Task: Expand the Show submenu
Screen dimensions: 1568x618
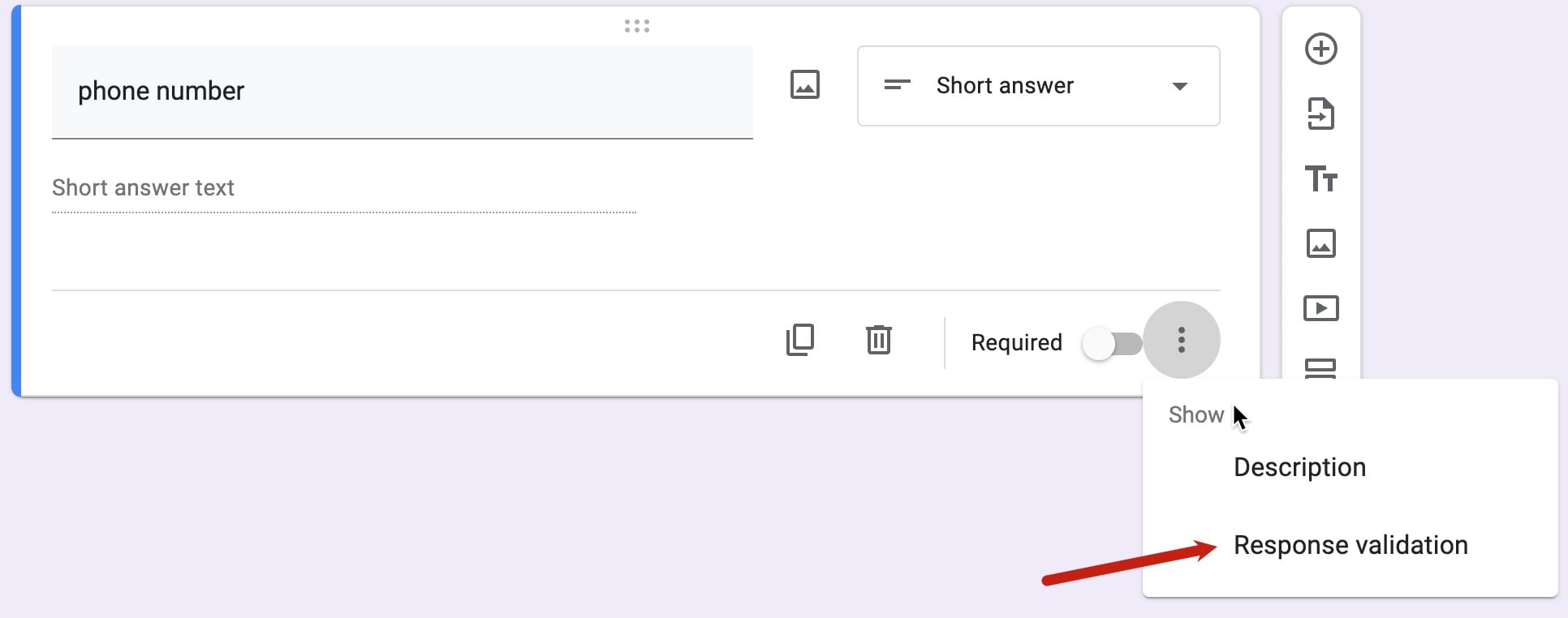Action: point(1195,414)
